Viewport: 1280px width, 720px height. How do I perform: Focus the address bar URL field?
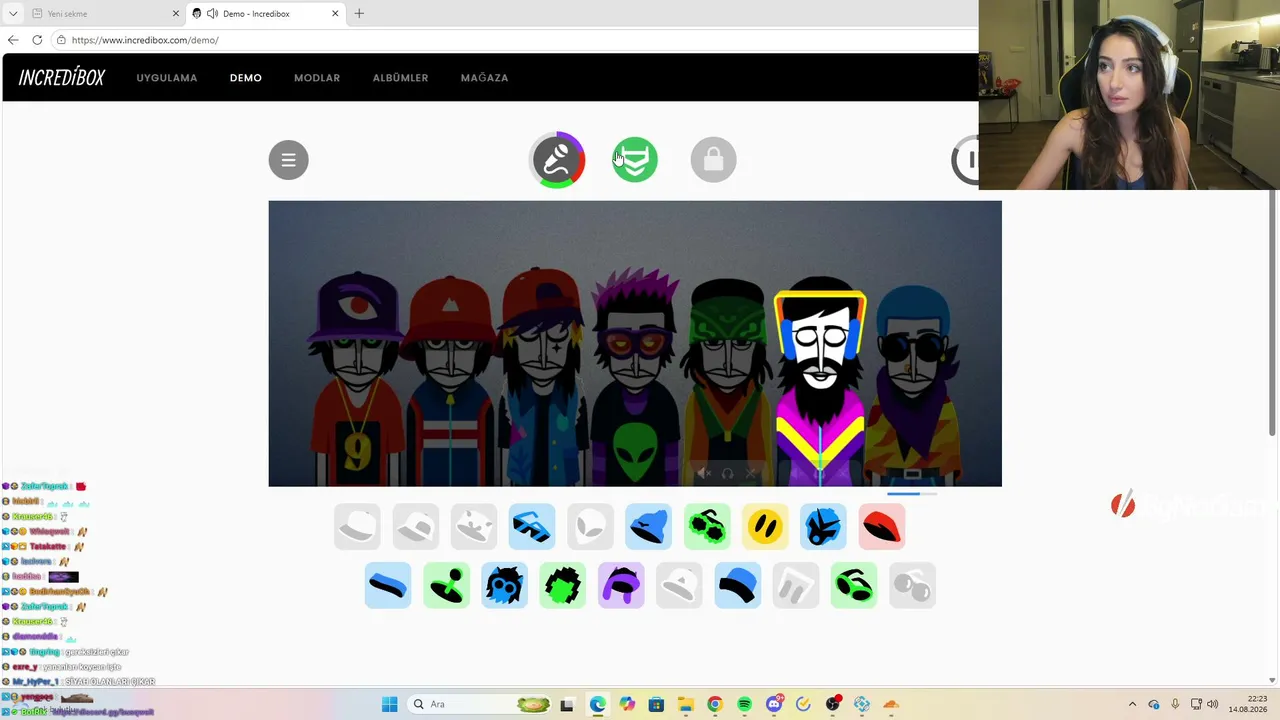(514, 40)
